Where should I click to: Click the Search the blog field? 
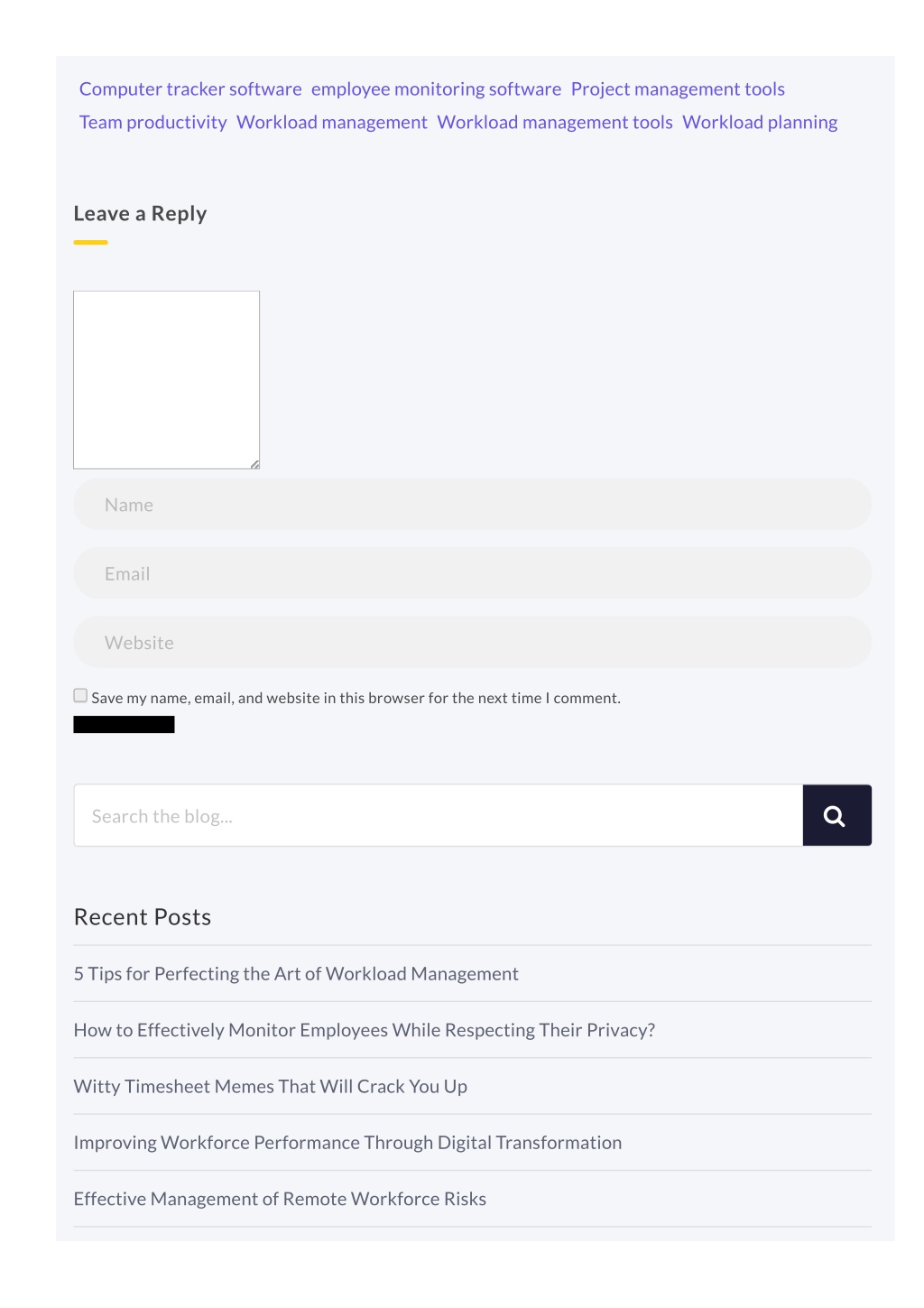(x=439, y=816)
